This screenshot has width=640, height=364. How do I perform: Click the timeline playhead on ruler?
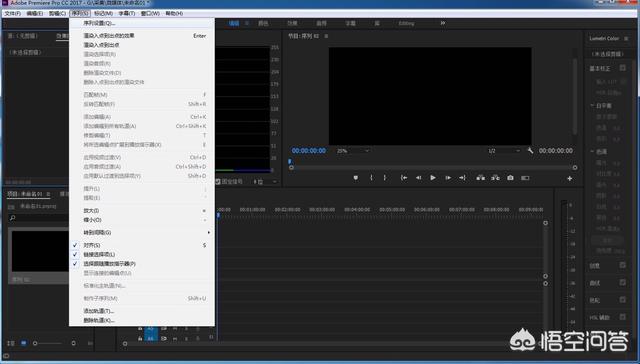pos(218,215)
